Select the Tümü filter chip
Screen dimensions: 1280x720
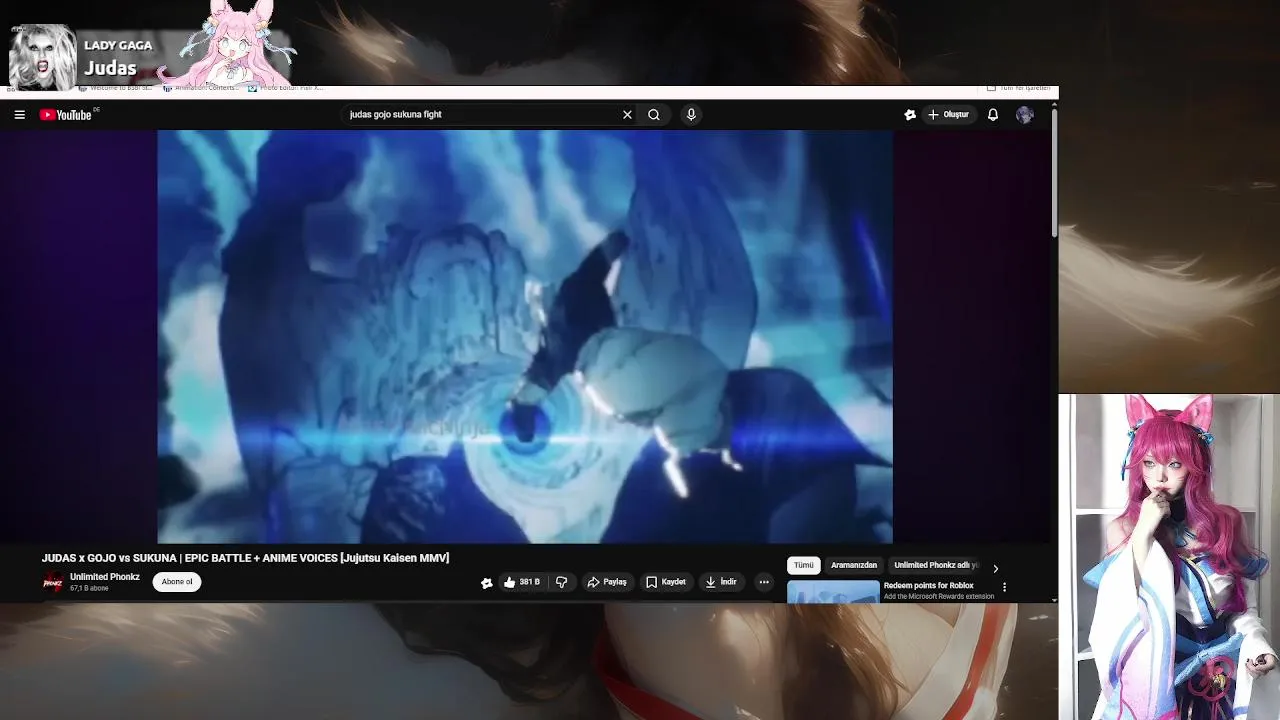(x=804, y=565)
